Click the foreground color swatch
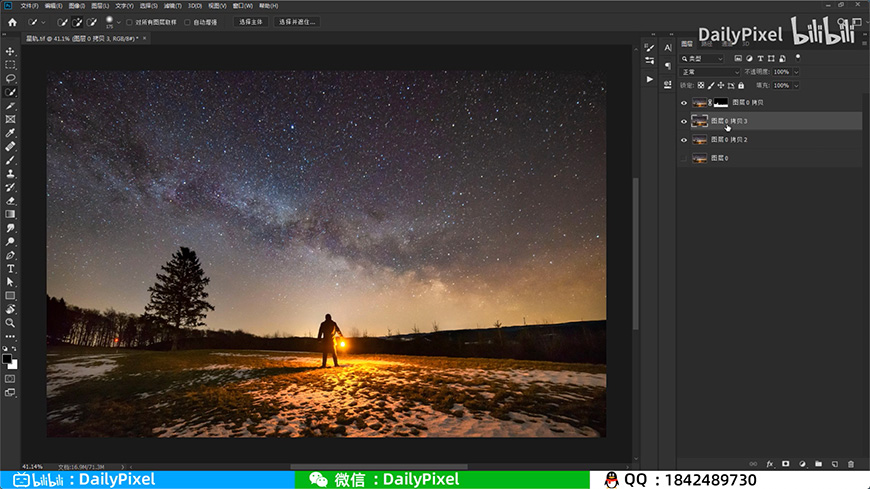This screenshot has height=489, width=870. (x=7, y=359)
